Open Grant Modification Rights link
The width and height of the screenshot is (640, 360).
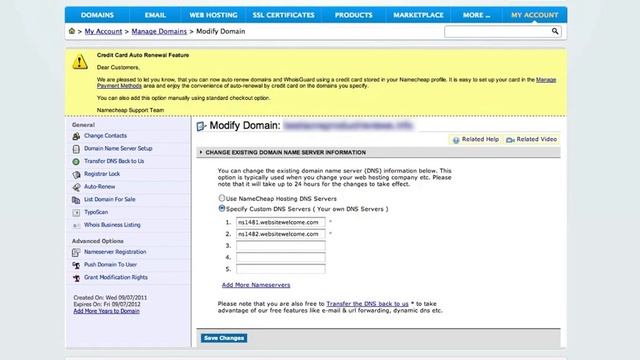116,277
